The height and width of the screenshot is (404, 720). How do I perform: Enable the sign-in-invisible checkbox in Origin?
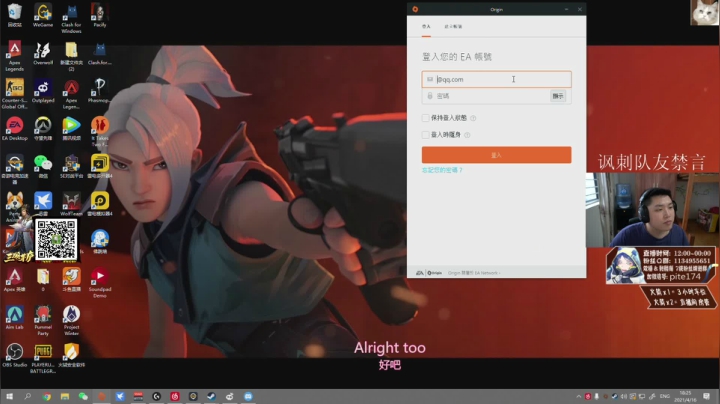pos(425,135)
